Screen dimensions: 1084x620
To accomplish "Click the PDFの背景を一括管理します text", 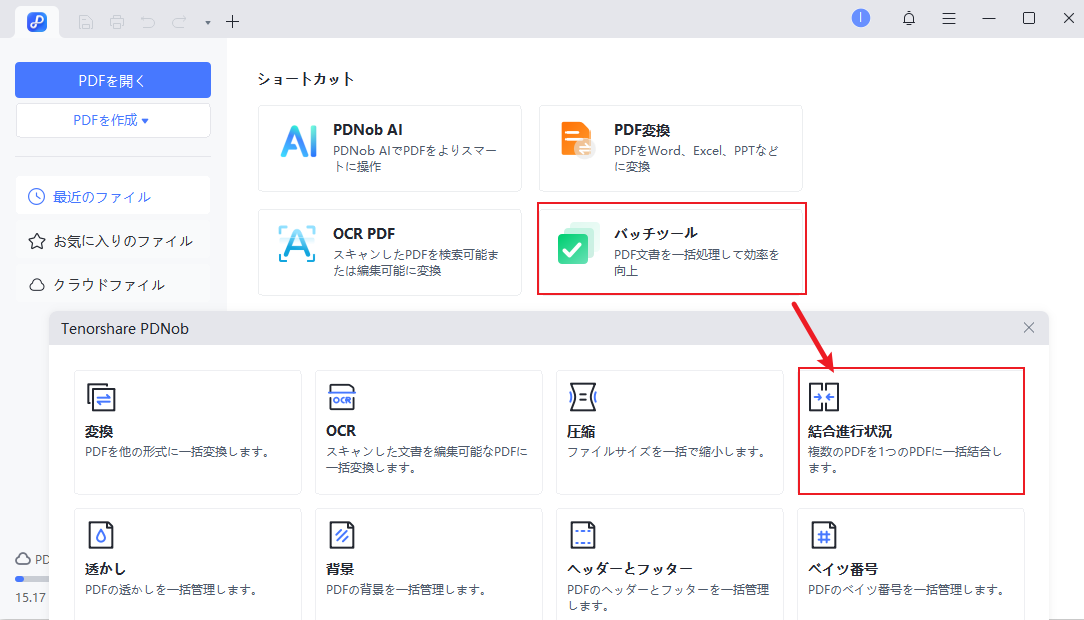I will tap(406, 590).
